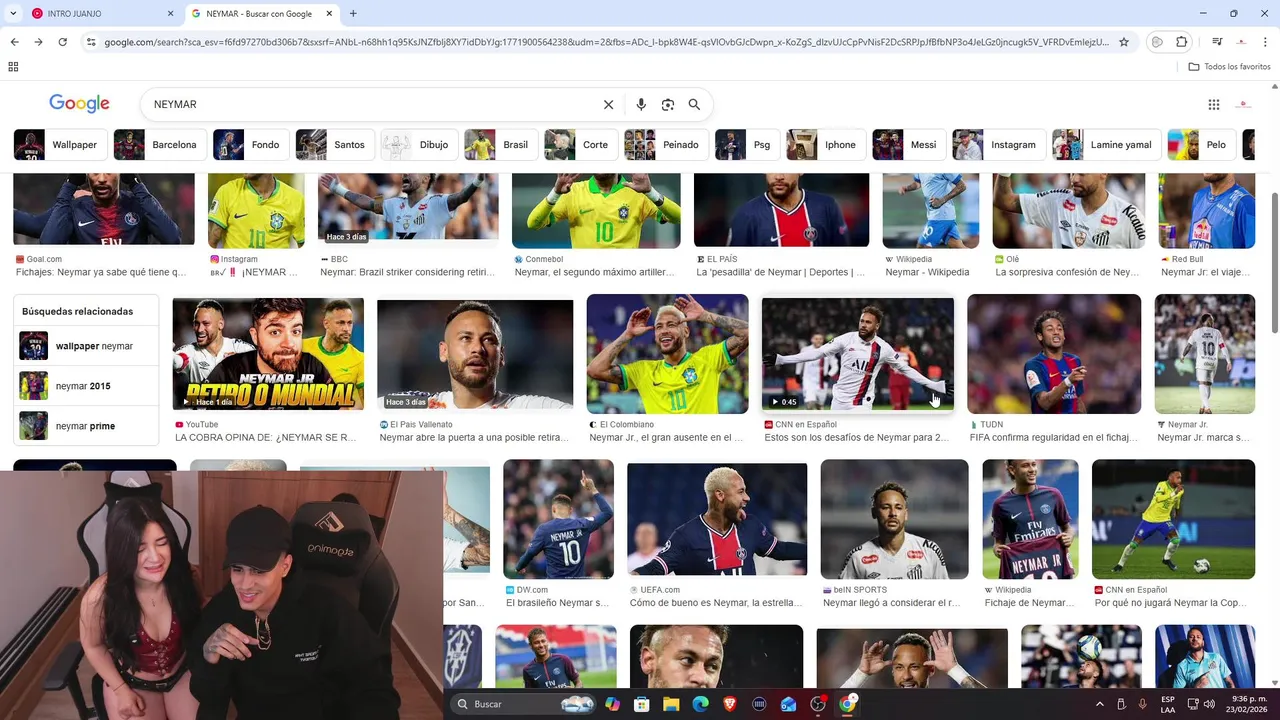This screenshot has height=720, width=1280.
Task: Open the Chrome extensions puzzle icon
Action: pos(1182,42)
